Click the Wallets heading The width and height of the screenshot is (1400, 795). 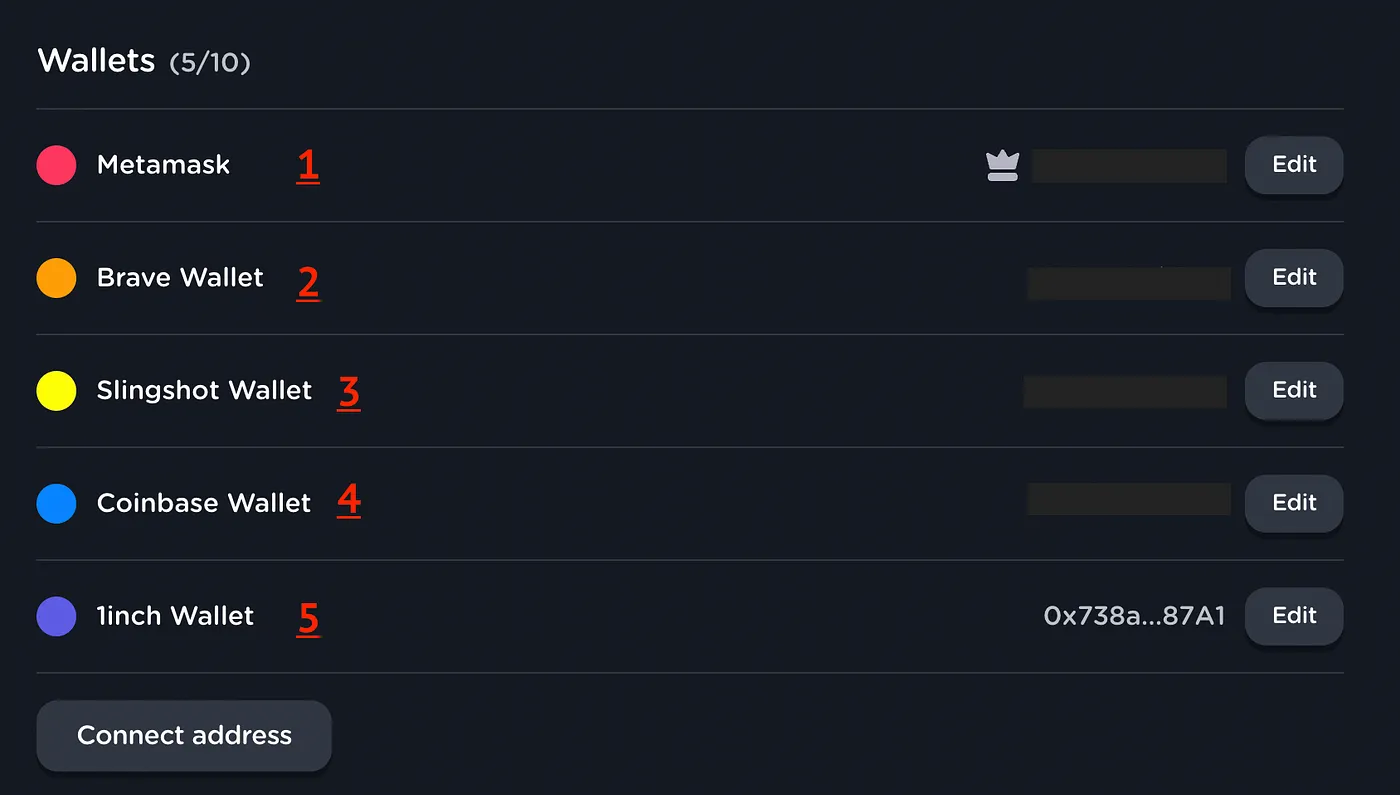tap(96, 61)
